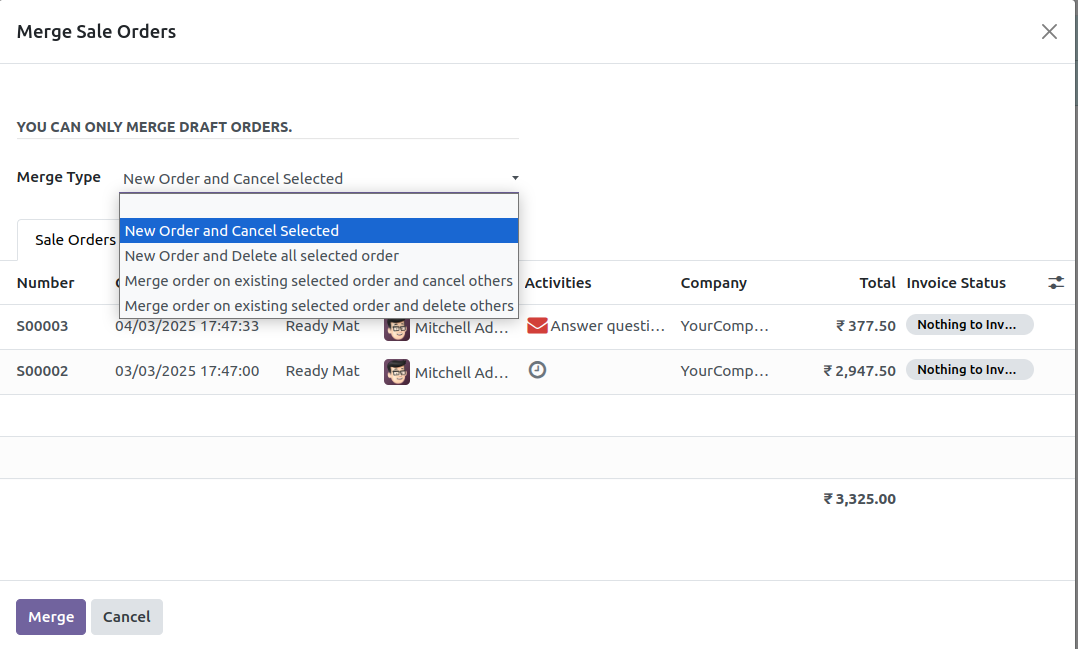
Task: Click the envelope activity icon on order S00003
Action: pyautogui.click(x=538, y=325)
